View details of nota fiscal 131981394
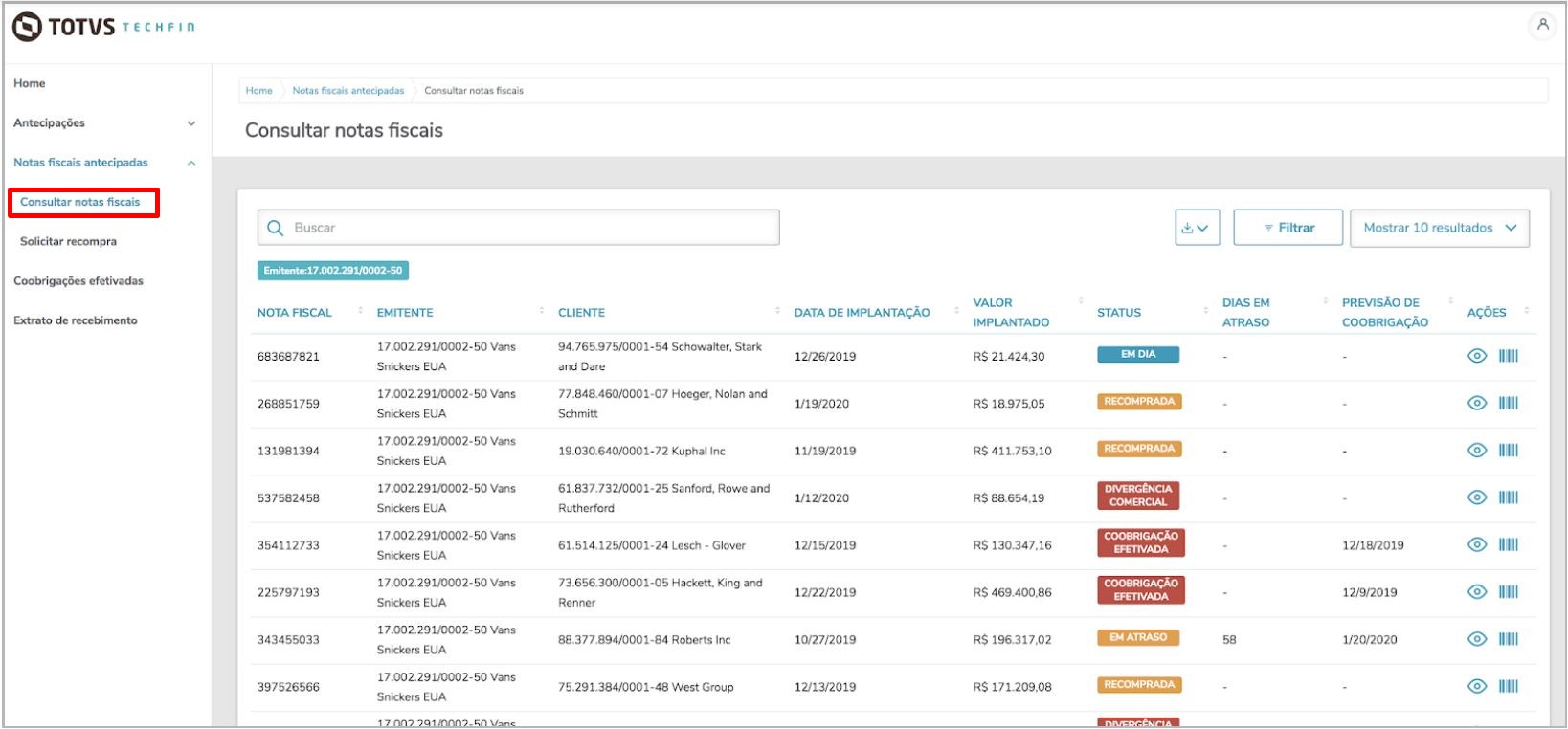 click(1477, 450)
